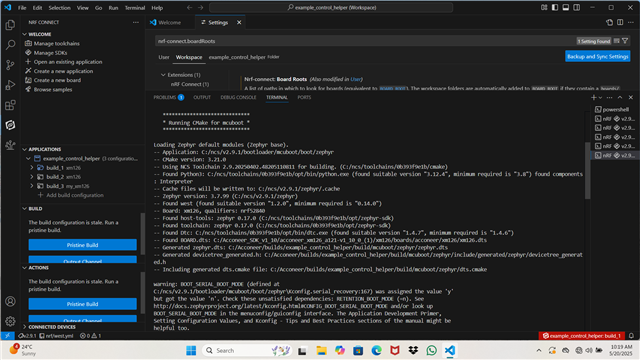Open terminal panel more actions ellipsis
640x360 pixels.
click(x=609, y=98)
